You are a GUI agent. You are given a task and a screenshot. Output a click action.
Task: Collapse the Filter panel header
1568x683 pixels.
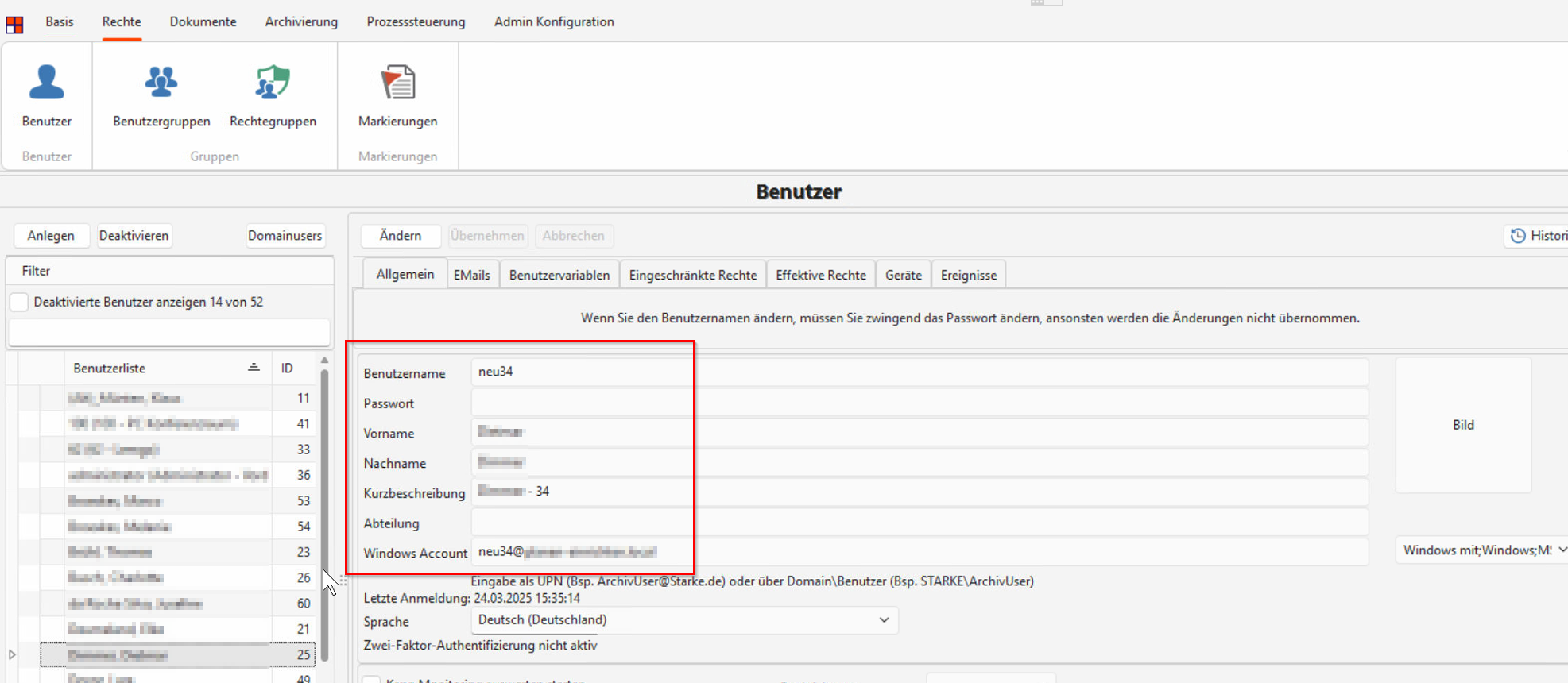click(x=36, y=271)
